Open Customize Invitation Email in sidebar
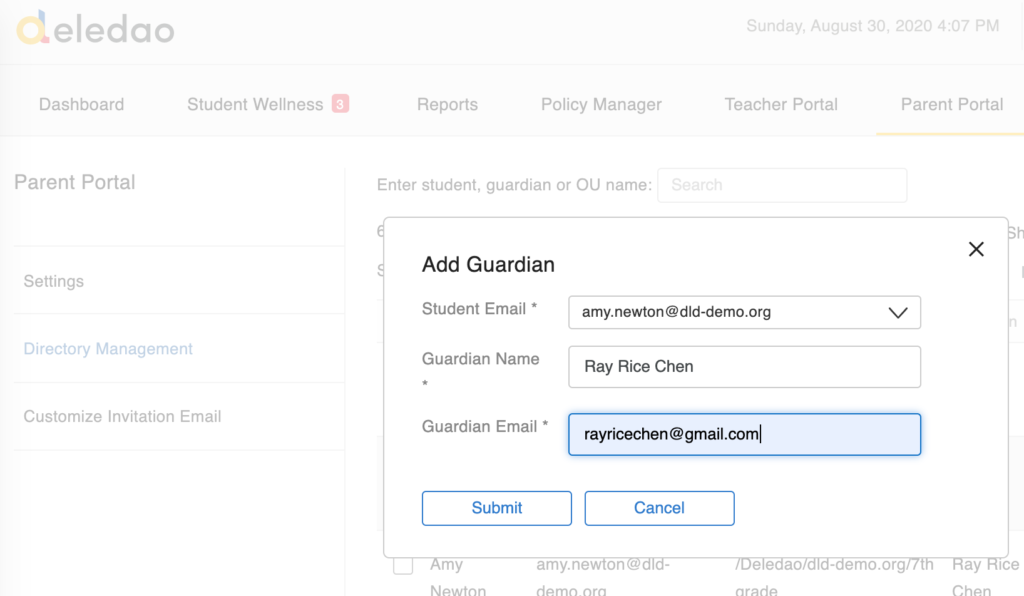This screenshot has width=1024, height=596. coord(122,416)
